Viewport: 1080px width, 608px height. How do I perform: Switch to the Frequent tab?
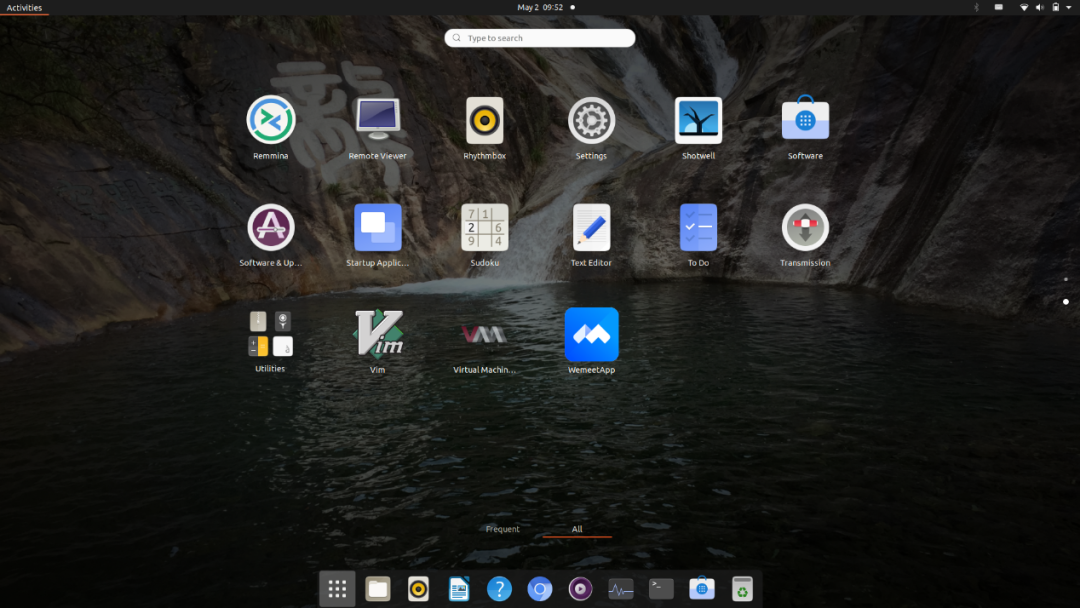click(x=502, y=529)
